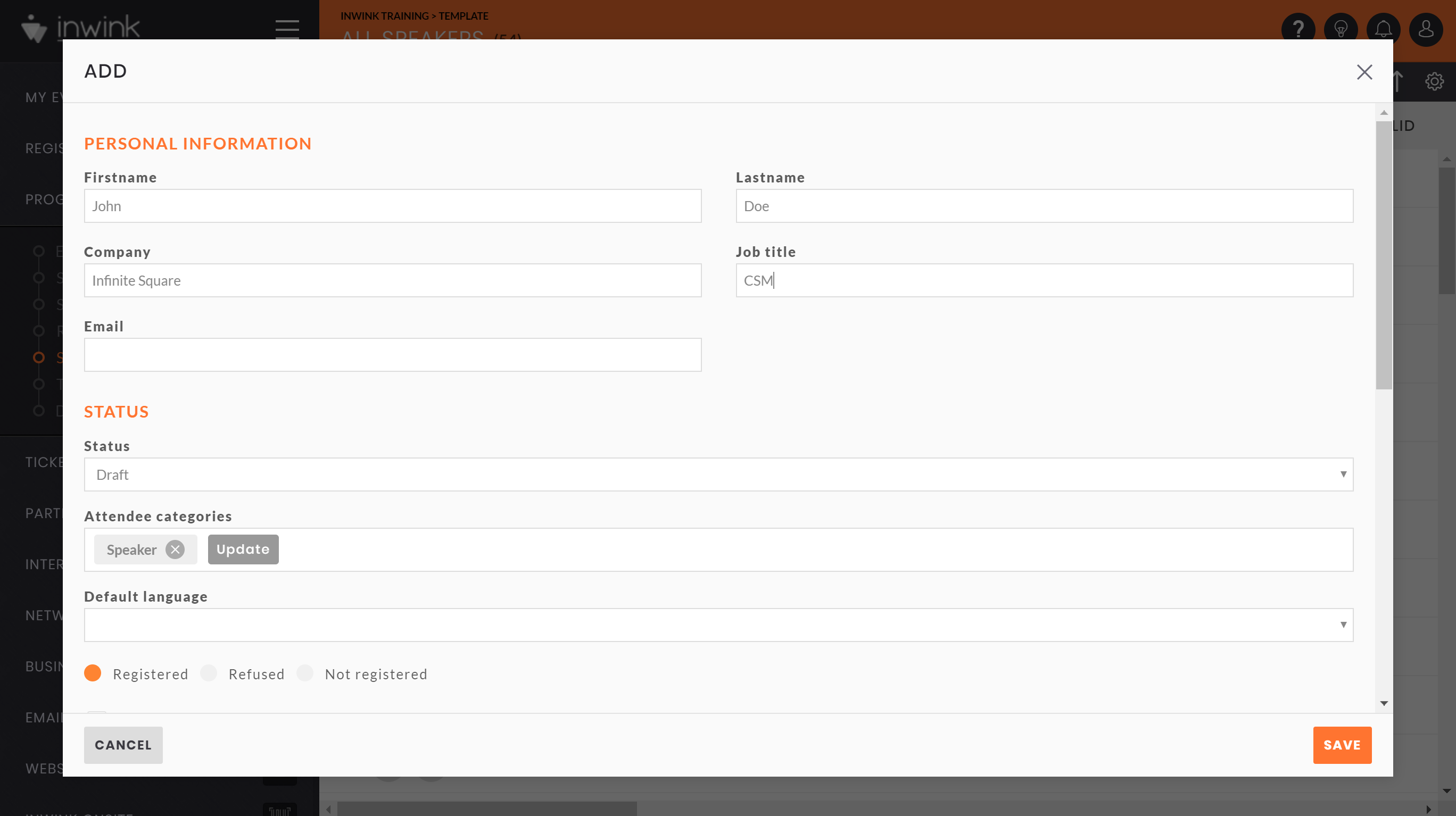Viewport: 1456px width, 816px height.
Task: Click the CANCEL button
Action: (x=123, y=745)
